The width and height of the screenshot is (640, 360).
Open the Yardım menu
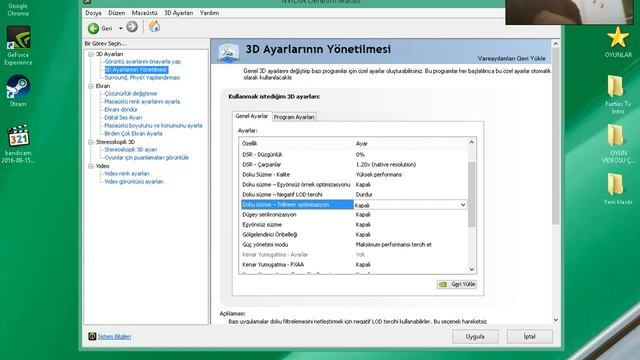pyautogui.click(x=209, y=13)
